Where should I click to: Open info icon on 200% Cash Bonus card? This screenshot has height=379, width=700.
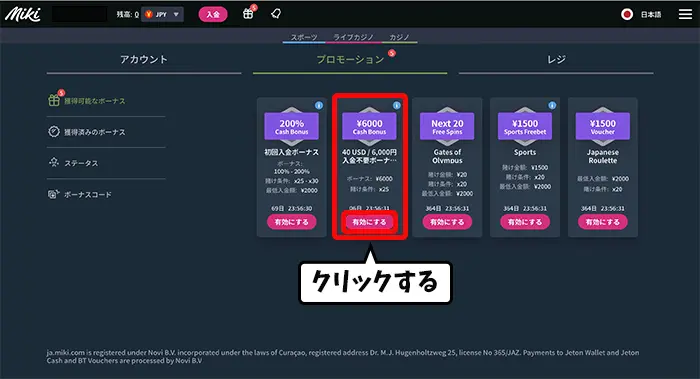(x=319, y=105)
